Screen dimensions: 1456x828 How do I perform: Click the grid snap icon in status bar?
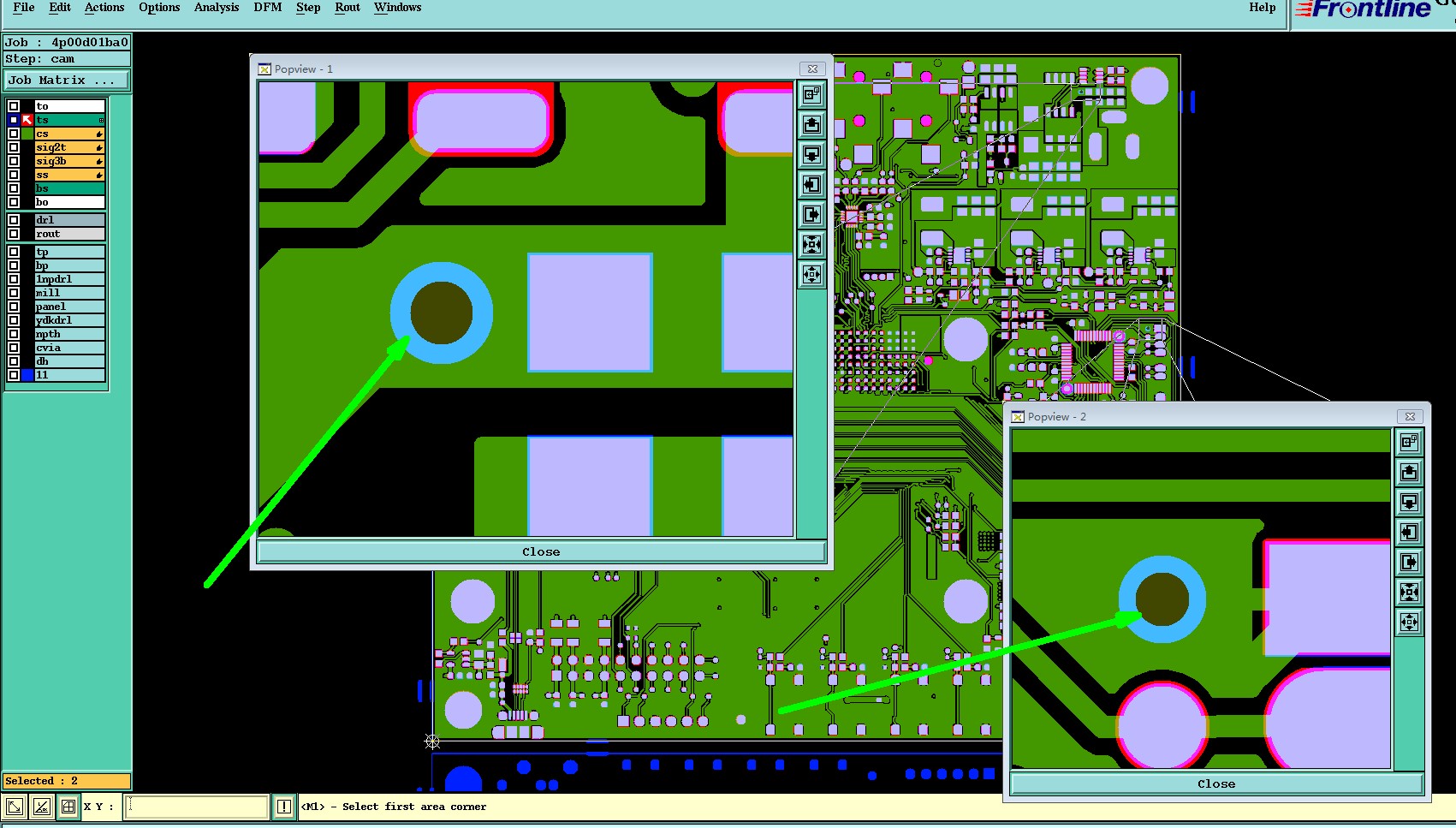click(x=68, y=807)
